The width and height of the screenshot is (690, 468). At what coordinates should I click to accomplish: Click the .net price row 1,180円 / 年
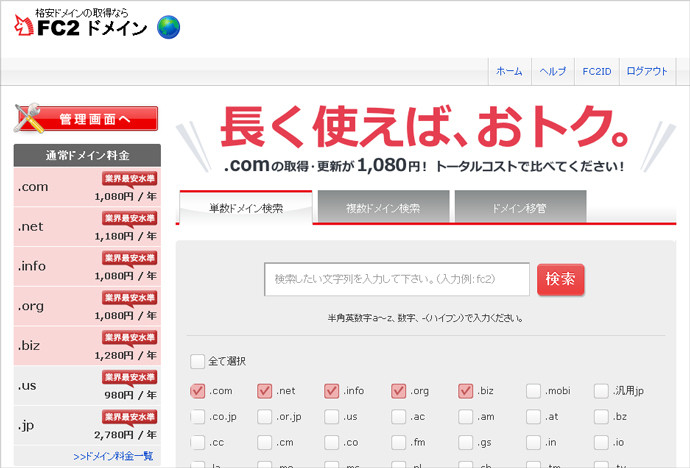coord(87,227)
